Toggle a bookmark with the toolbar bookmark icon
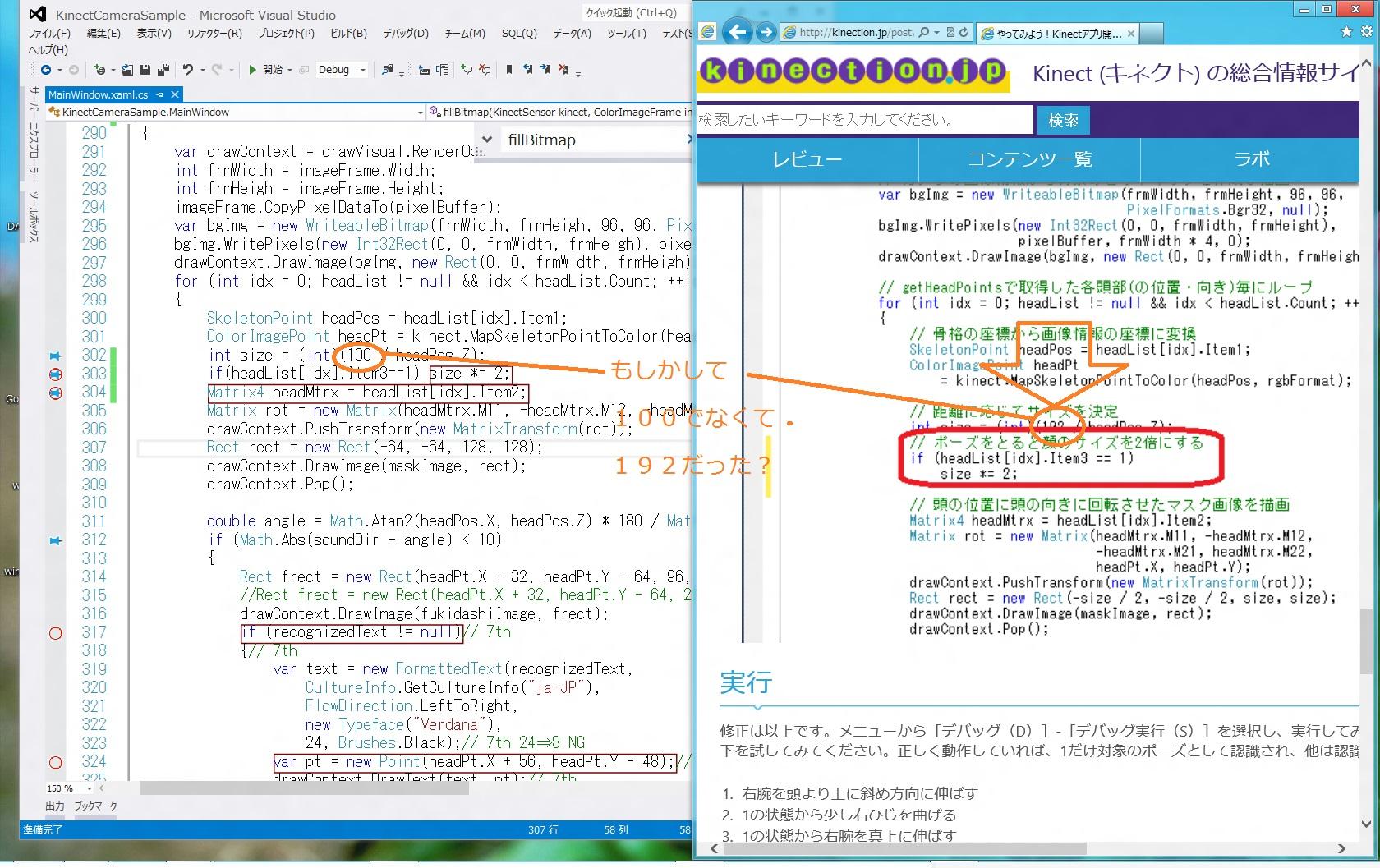The height and width of the screenshot is (868, 1380). click(x=509, y=70)
